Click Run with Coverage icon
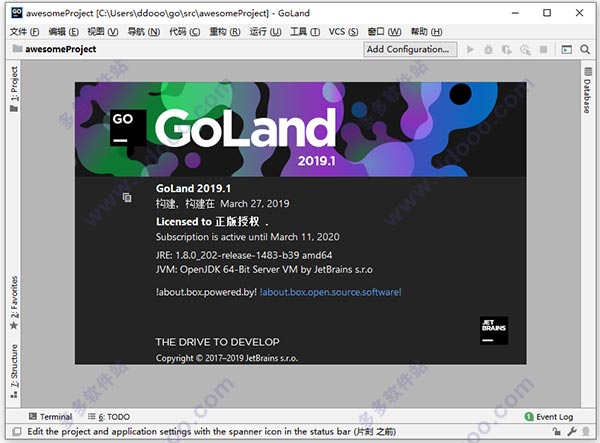Image resolution: width=600 pixels, height=443 pixels. pos(507,49)
